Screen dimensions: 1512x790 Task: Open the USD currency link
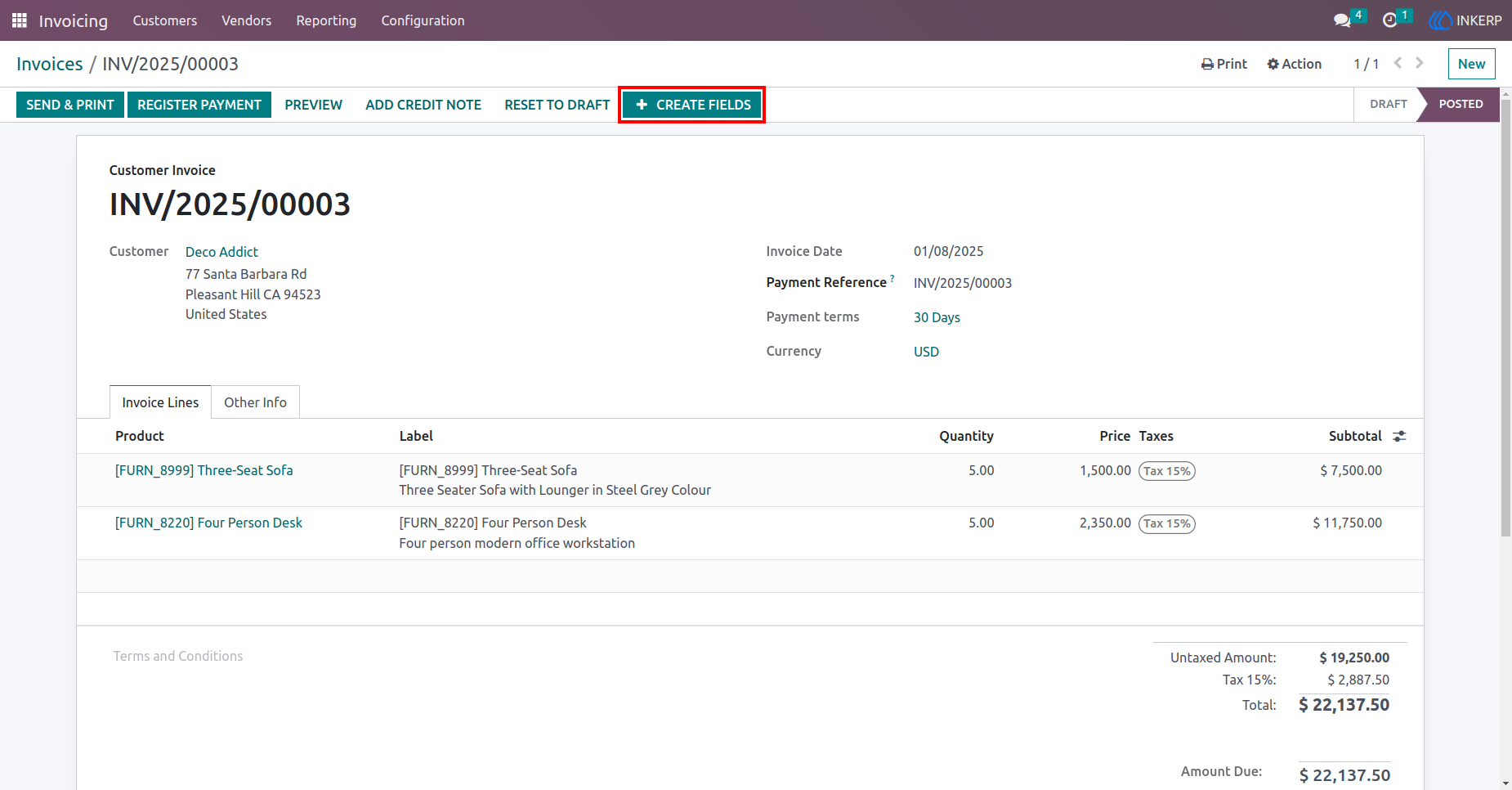926,352
